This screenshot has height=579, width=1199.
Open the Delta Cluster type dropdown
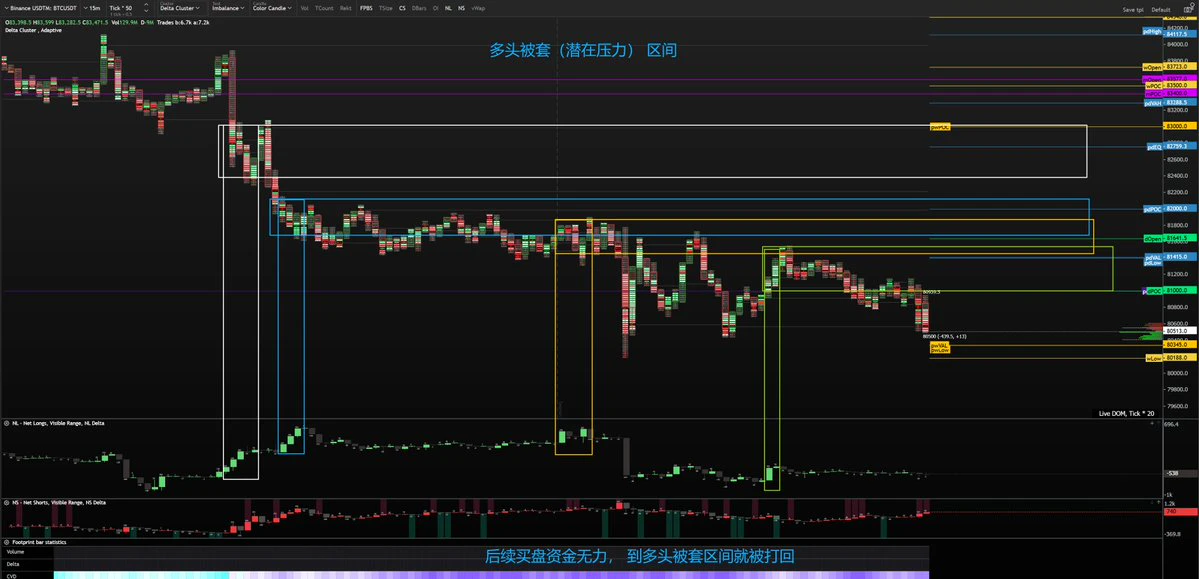[x=180, y=8]
